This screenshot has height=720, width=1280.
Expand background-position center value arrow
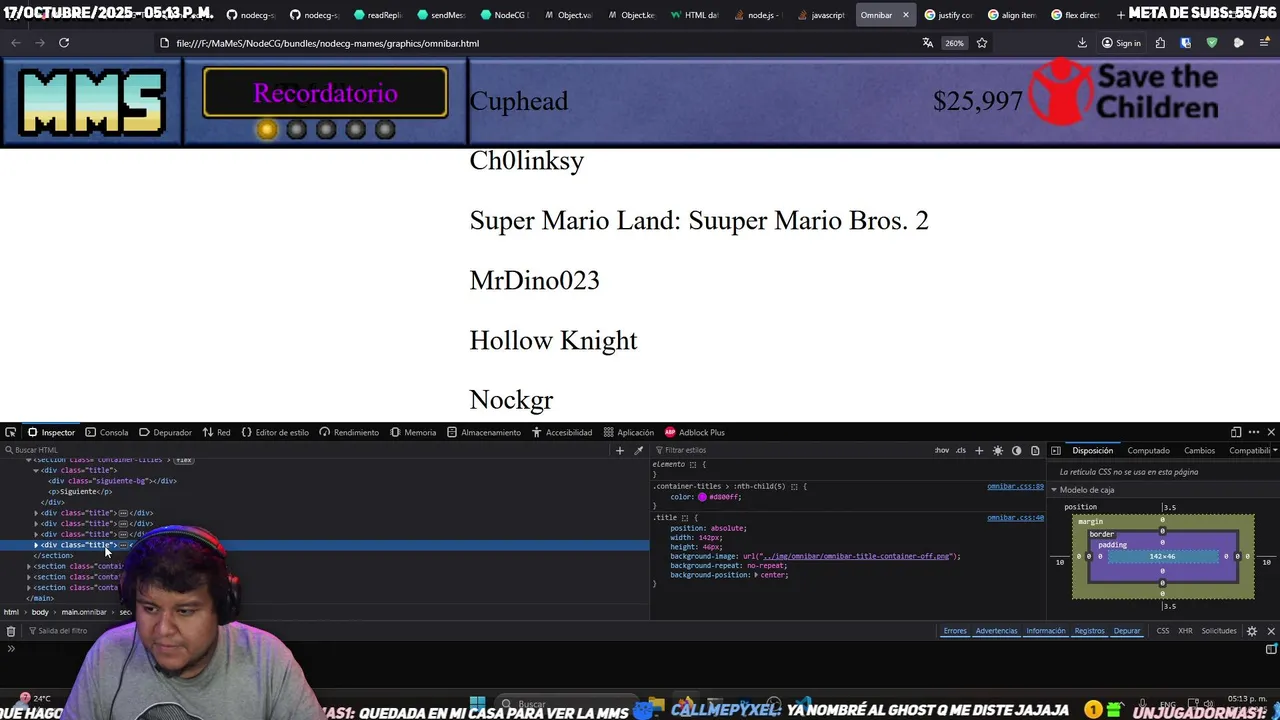(757, 575)
